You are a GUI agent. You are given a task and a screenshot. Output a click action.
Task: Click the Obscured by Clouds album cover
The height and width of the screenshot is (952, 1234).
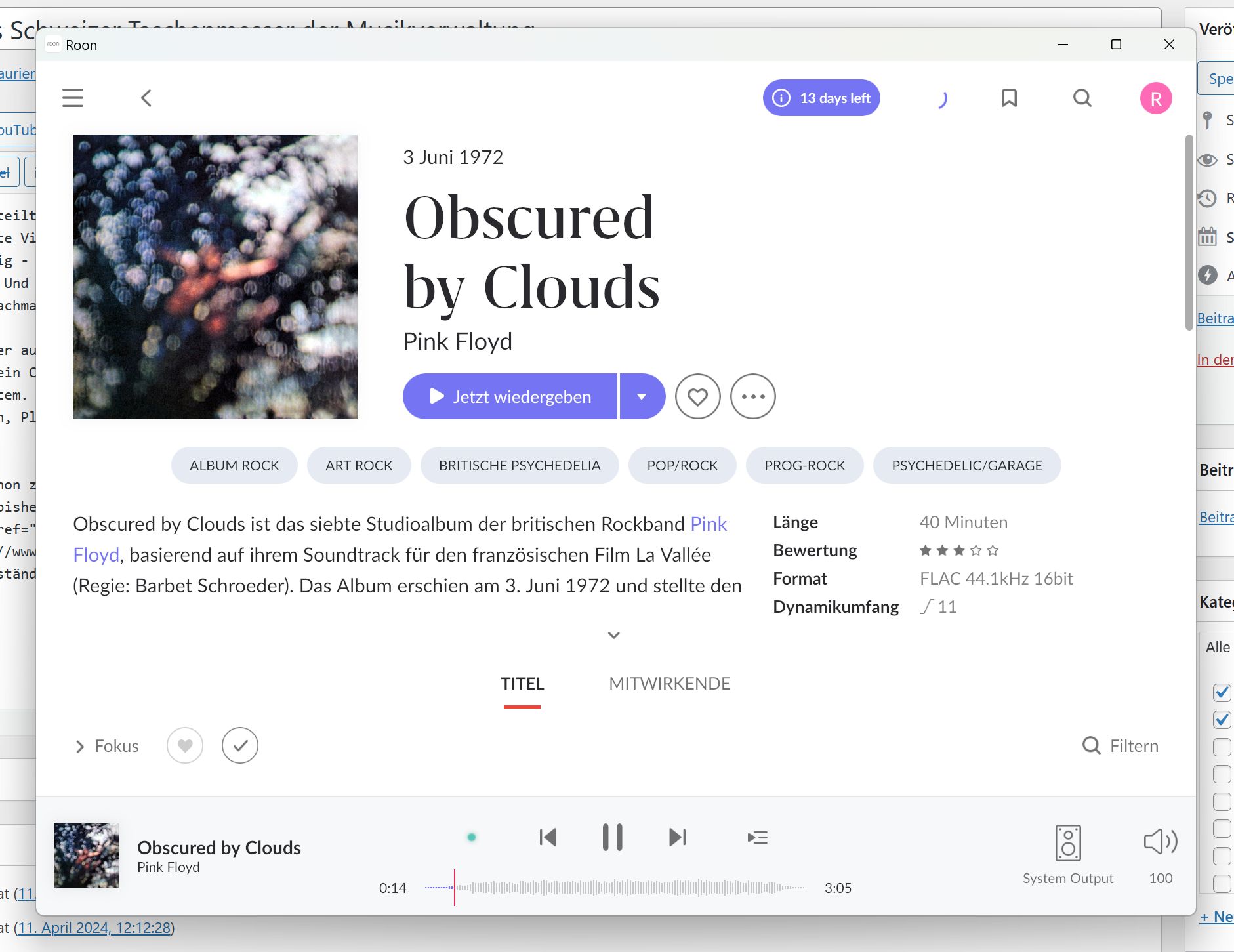click(x=215, y=277)
